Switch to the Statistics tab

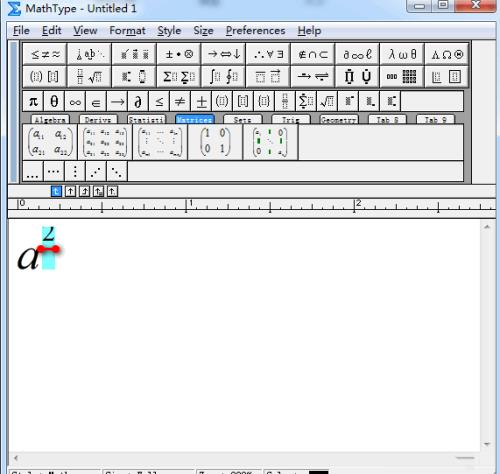[x=146, y=119]
